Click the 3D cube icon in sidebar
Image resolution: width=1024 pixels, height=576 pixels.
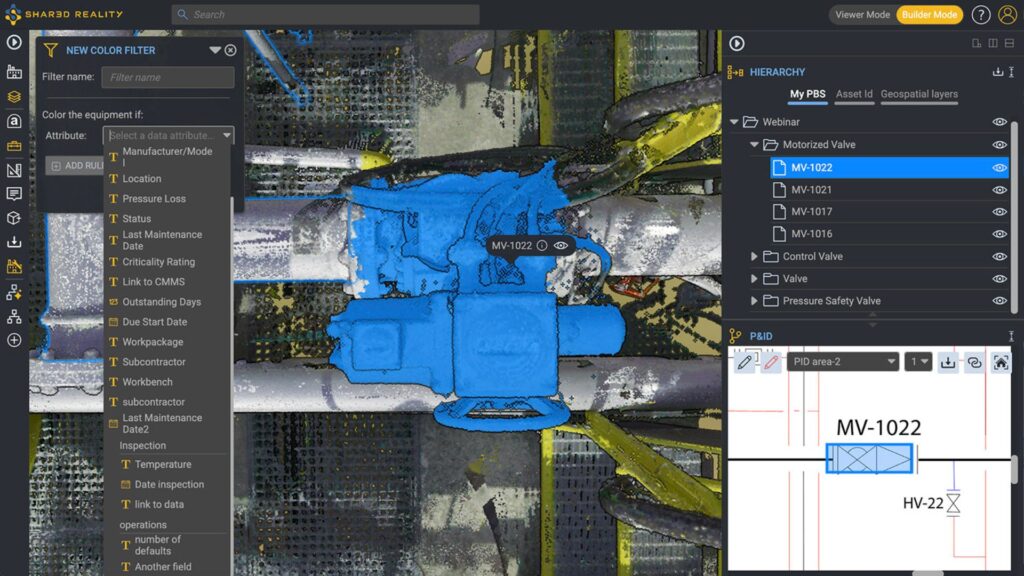pos(14,218)
